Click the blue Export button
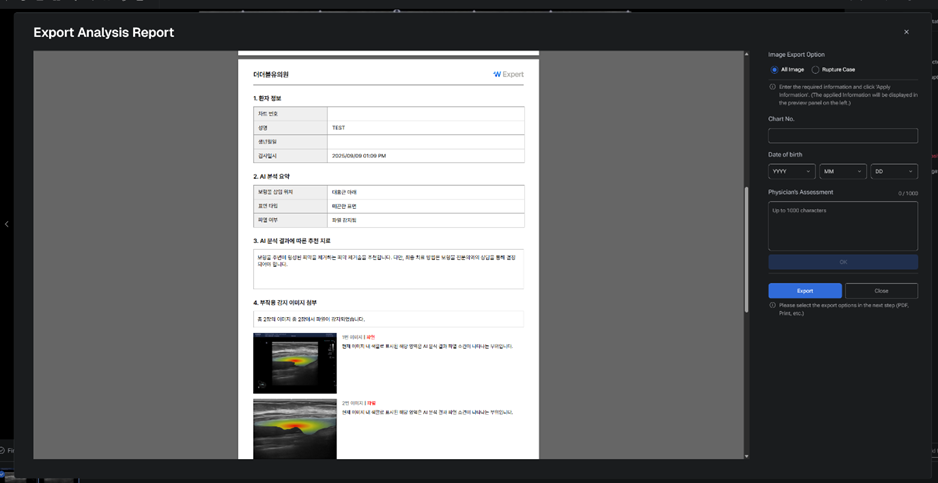The width and height of the screenshot is (938, 483). [x=804, y=291]
